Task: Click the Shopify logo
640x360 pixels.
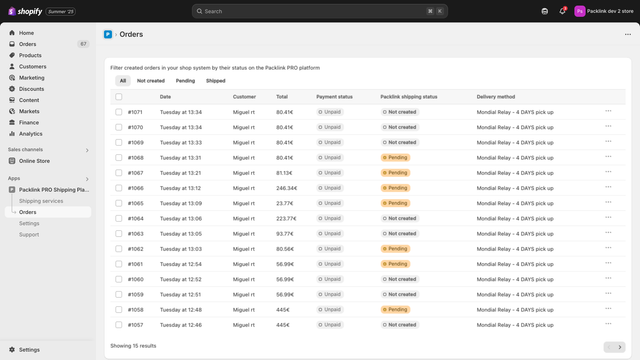Action: (25, 11)
